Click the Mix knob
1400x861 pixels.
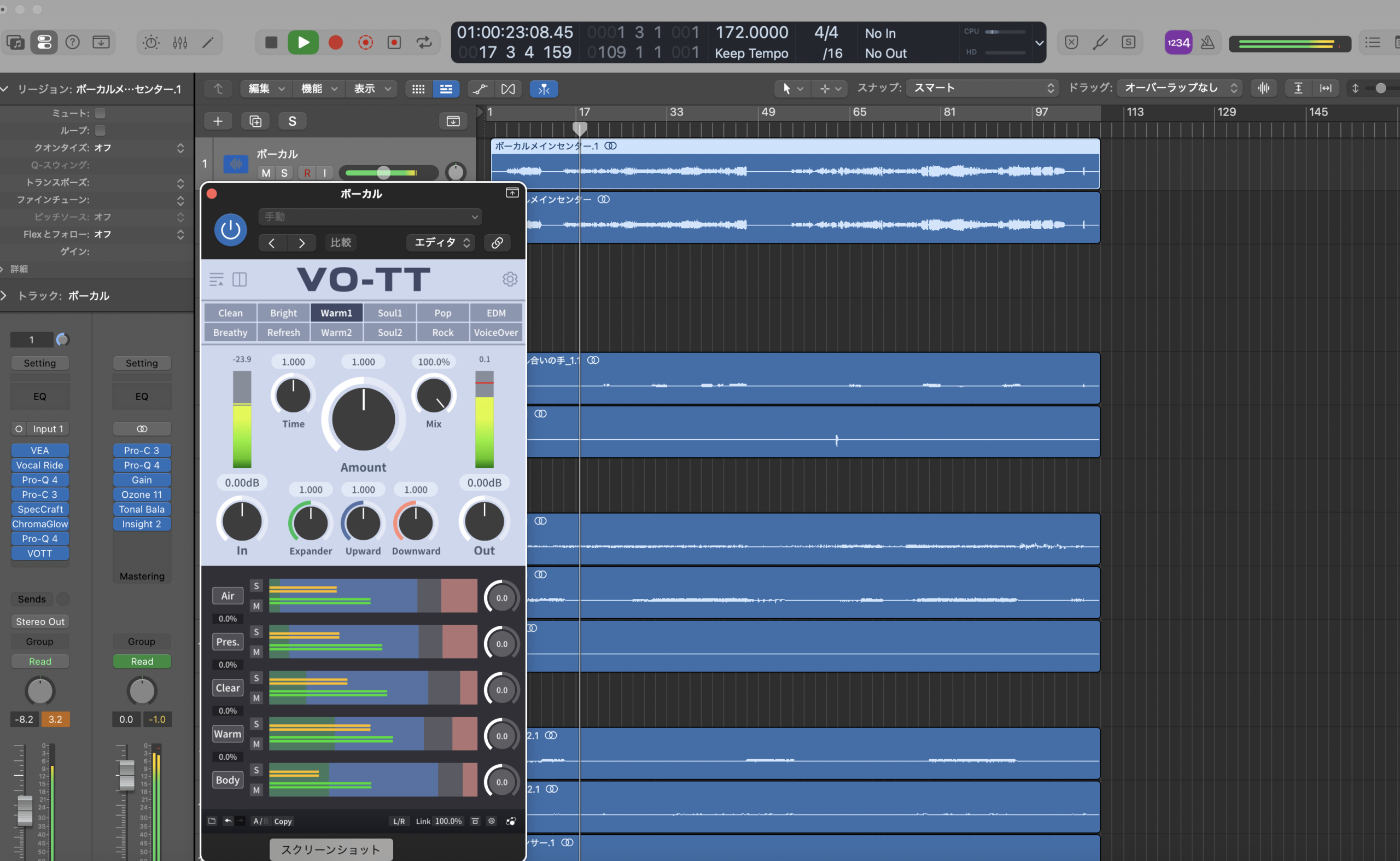tap(434, 395)
